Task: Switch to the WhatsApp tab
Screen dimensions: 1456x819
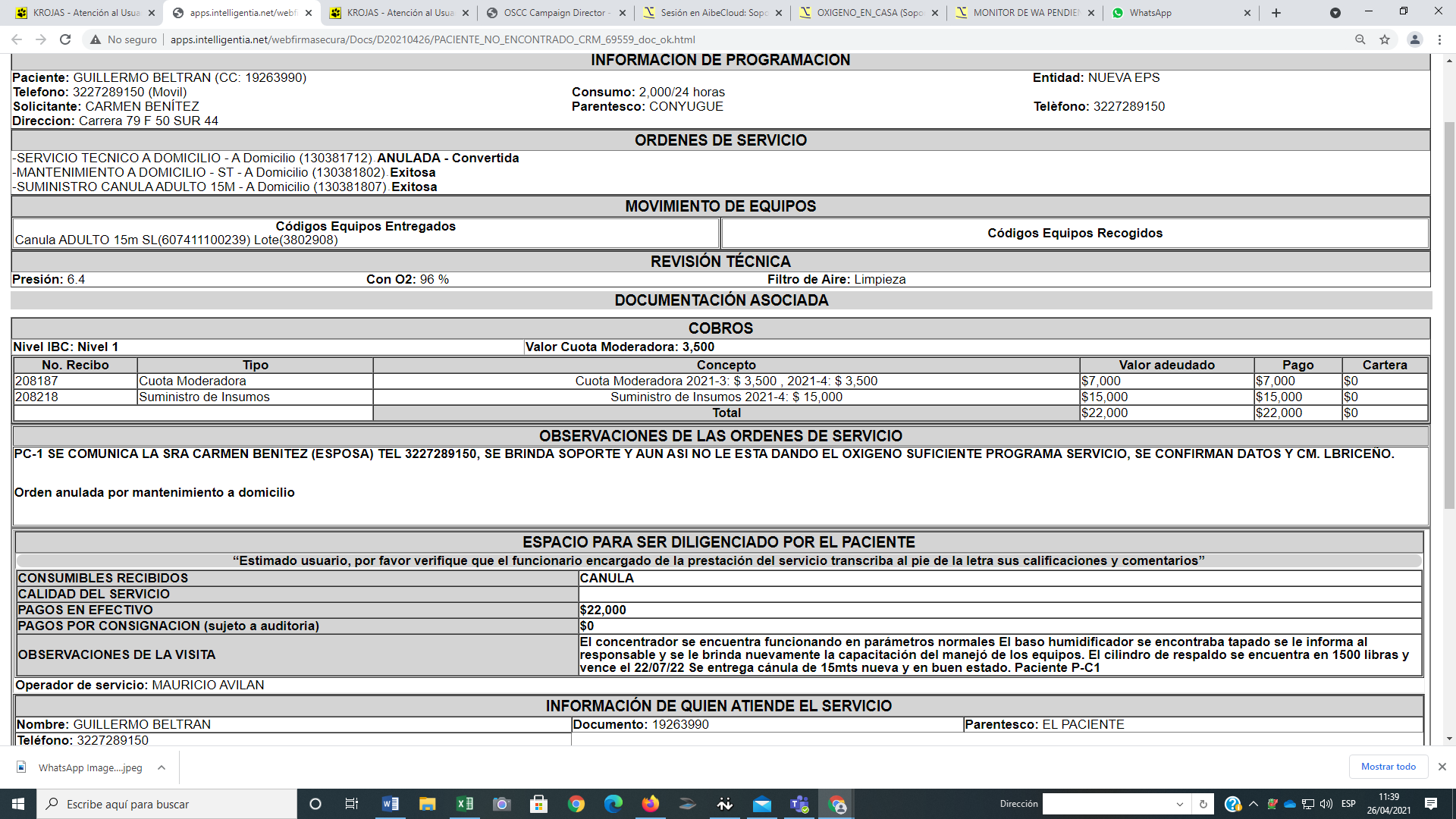Action: click(1180, 13)
